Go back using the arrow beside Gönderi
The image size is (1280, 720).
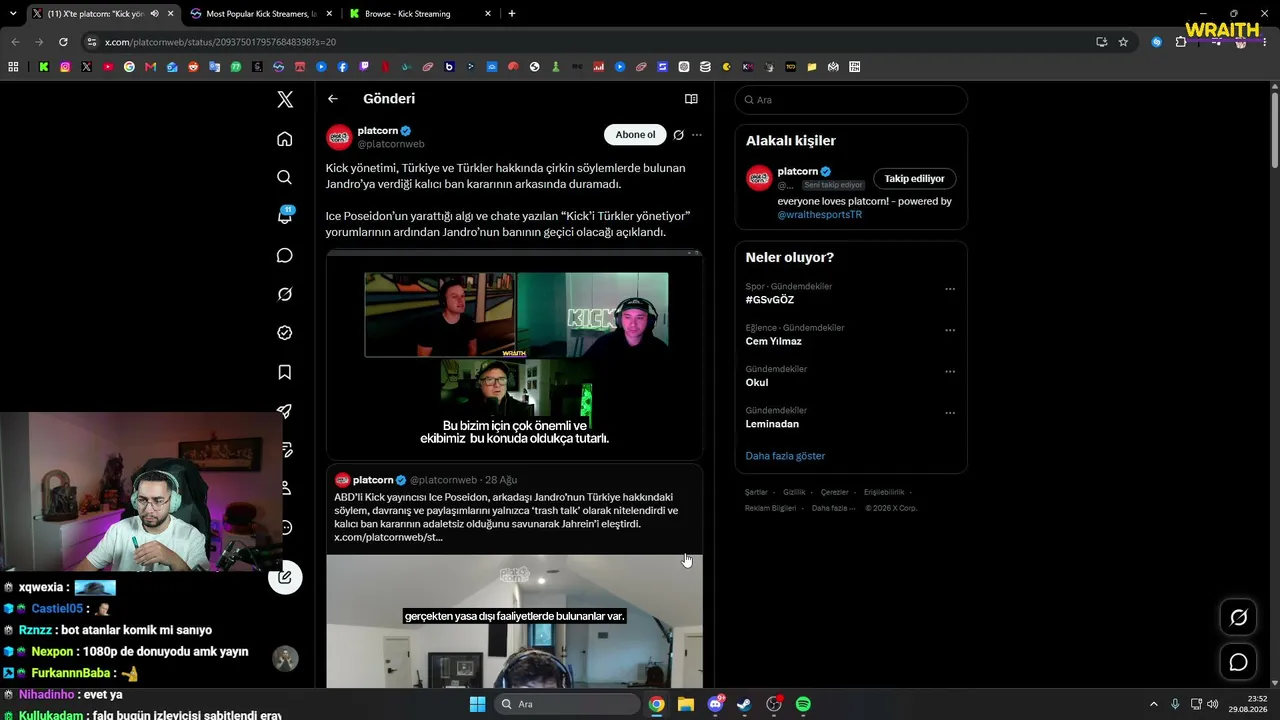(x=333, y=99)
